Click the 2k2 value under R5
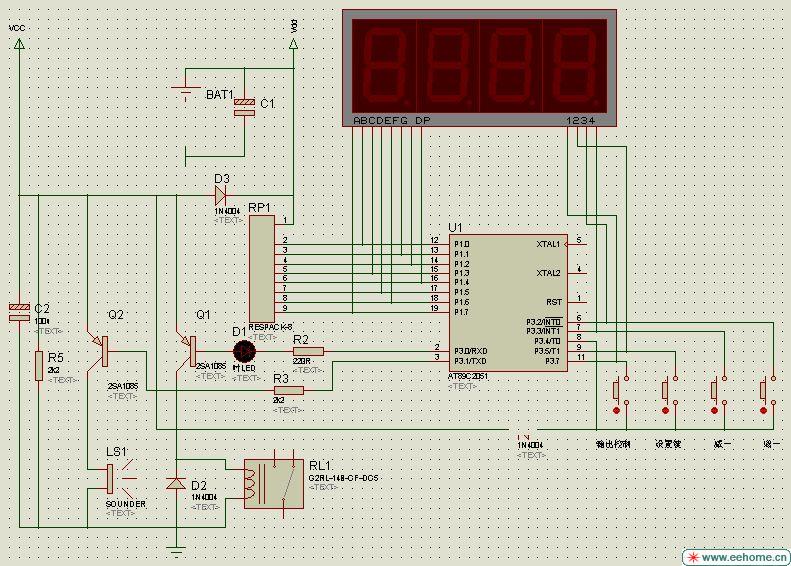Viewport: 791px width, 566px height. [54, 370]
